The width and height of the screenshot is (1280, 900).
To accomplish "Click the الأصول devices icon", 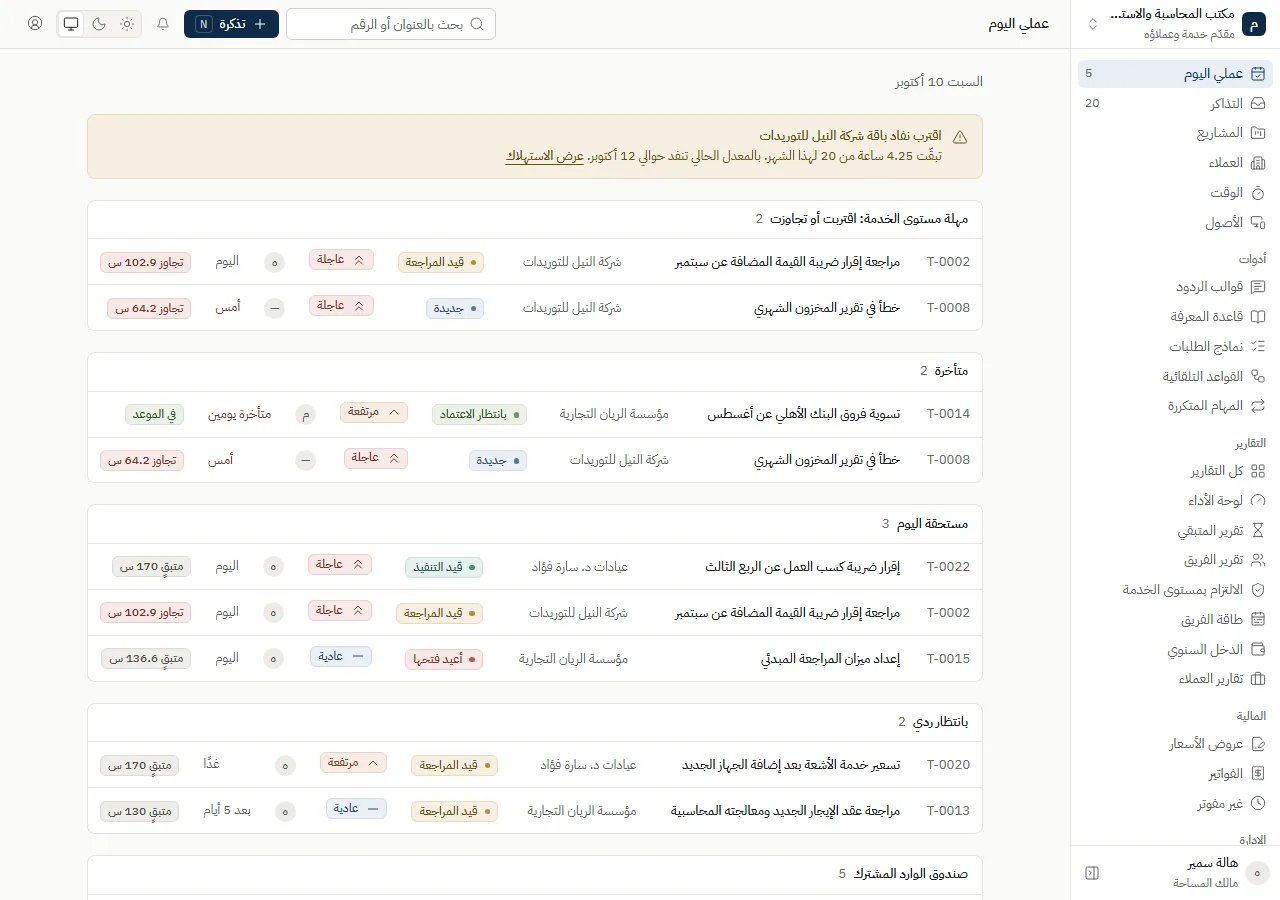I will coord(1258,223).
